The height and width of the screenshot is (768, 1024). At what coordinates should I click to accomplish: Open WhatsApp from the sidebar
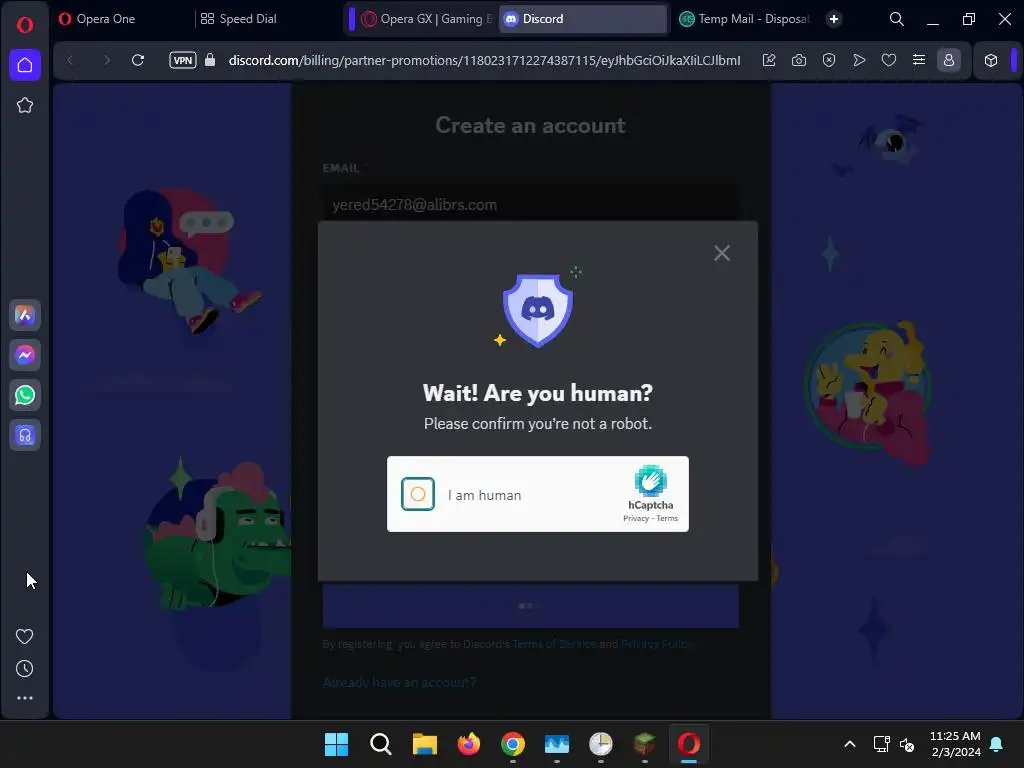[25, 395]
